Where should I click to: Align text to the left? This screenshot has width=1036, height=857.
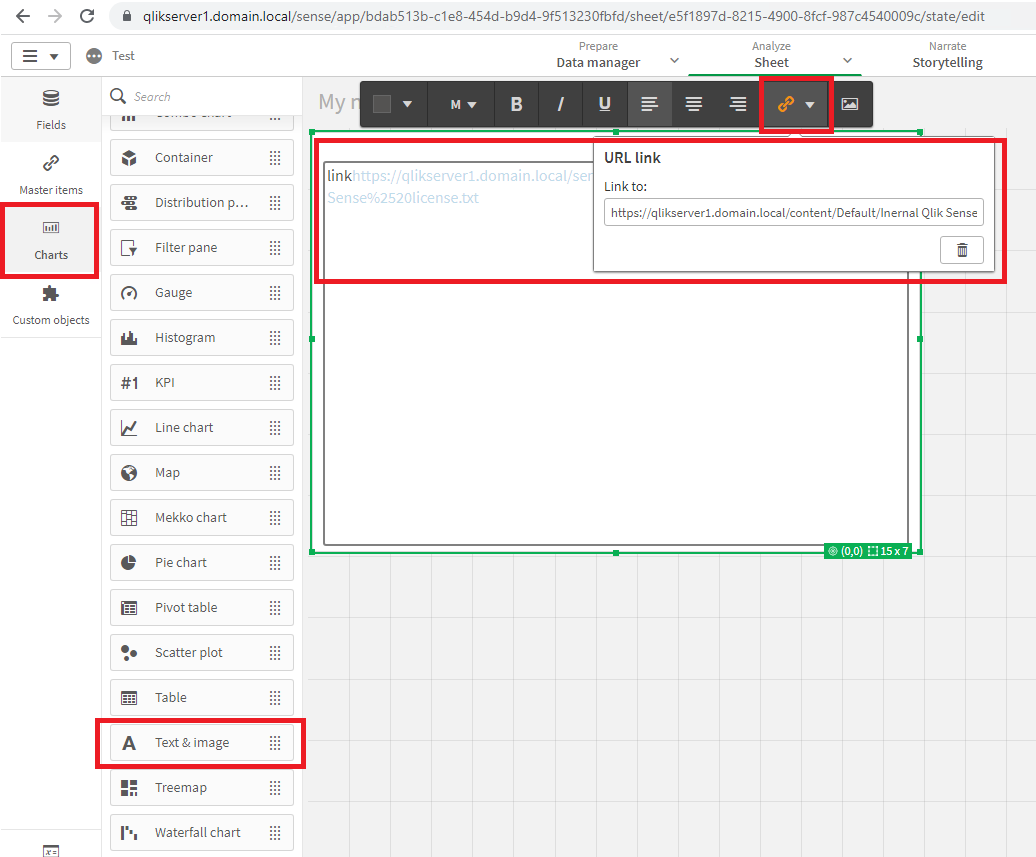(649, 104)
